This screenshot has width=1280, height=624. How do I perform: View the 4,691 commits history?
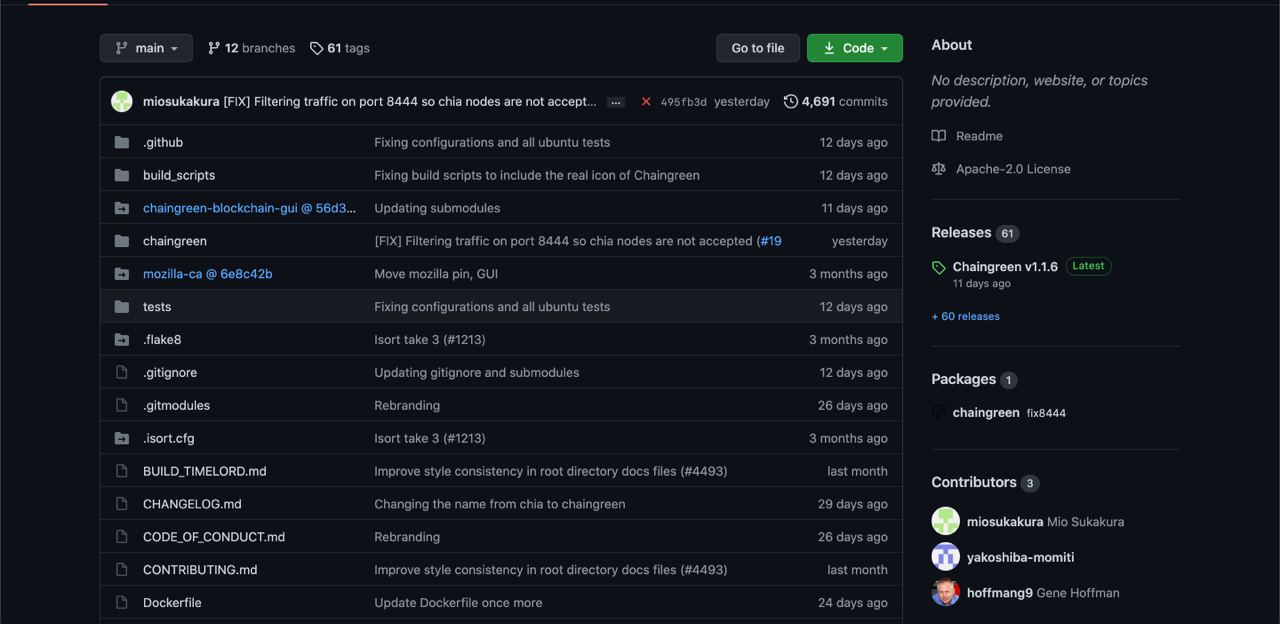coord(835,101)
